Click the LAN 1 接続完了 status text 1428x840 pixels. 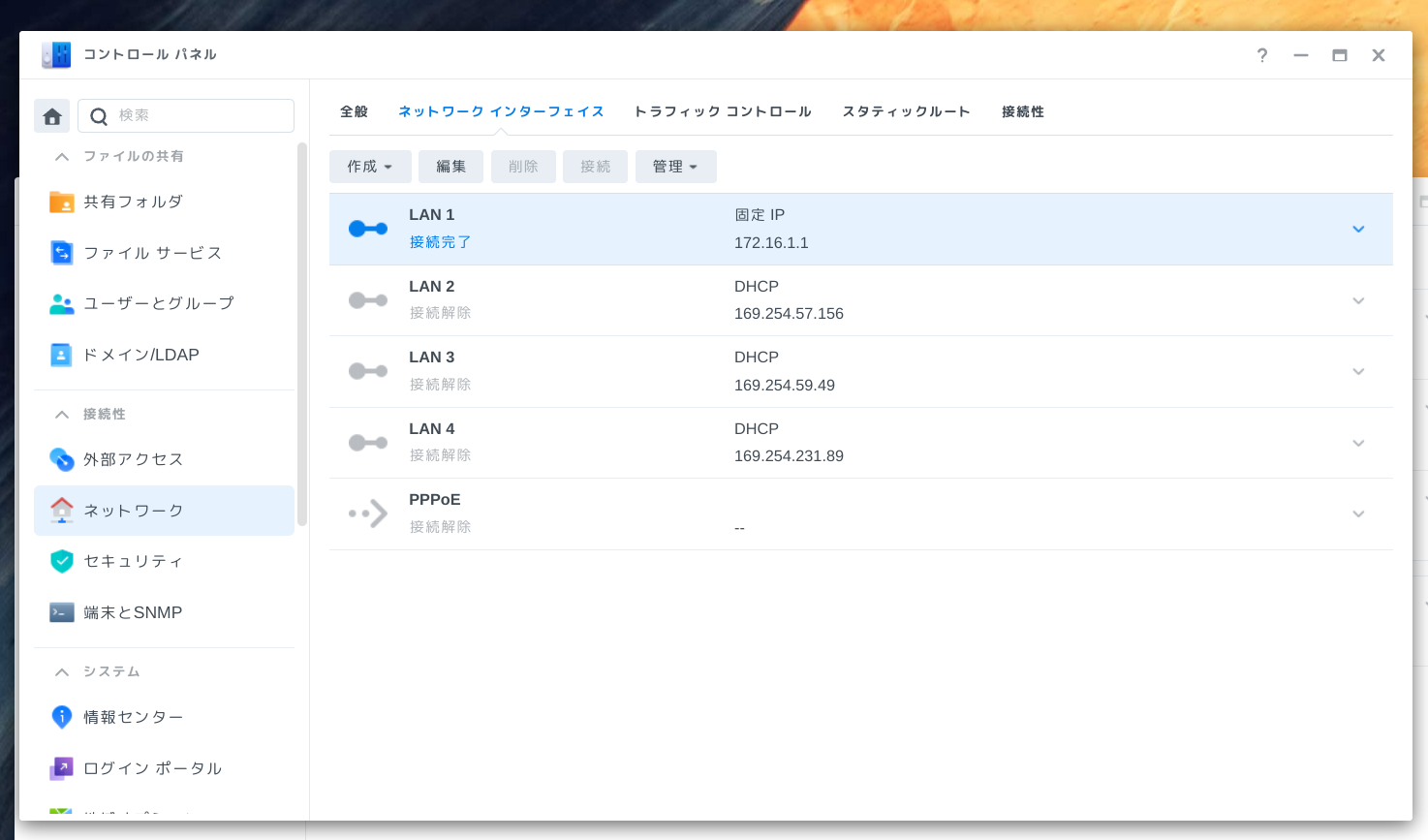pyautogui.click(x=440, y=242)
